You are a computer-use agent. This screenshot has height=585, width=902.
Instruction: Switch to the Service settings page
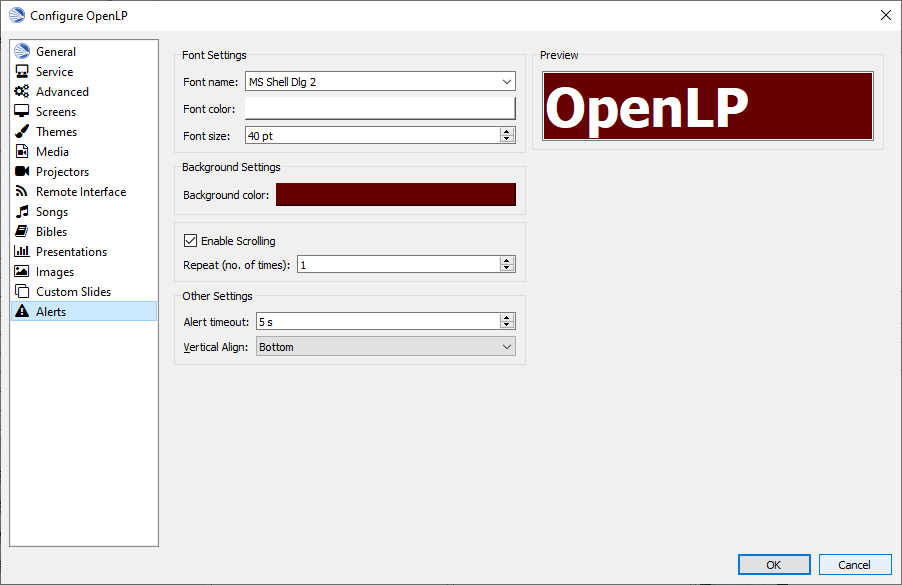point(83,71)
